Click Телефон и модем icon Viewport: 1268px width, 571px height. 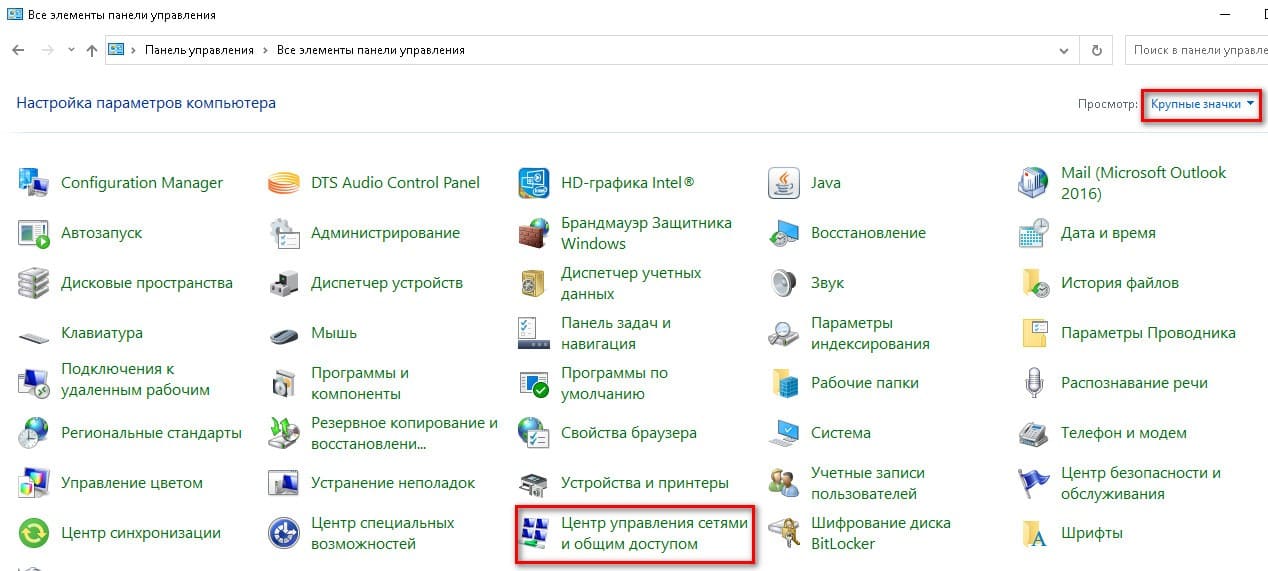pyautogui.click(x=1034, y=433)
